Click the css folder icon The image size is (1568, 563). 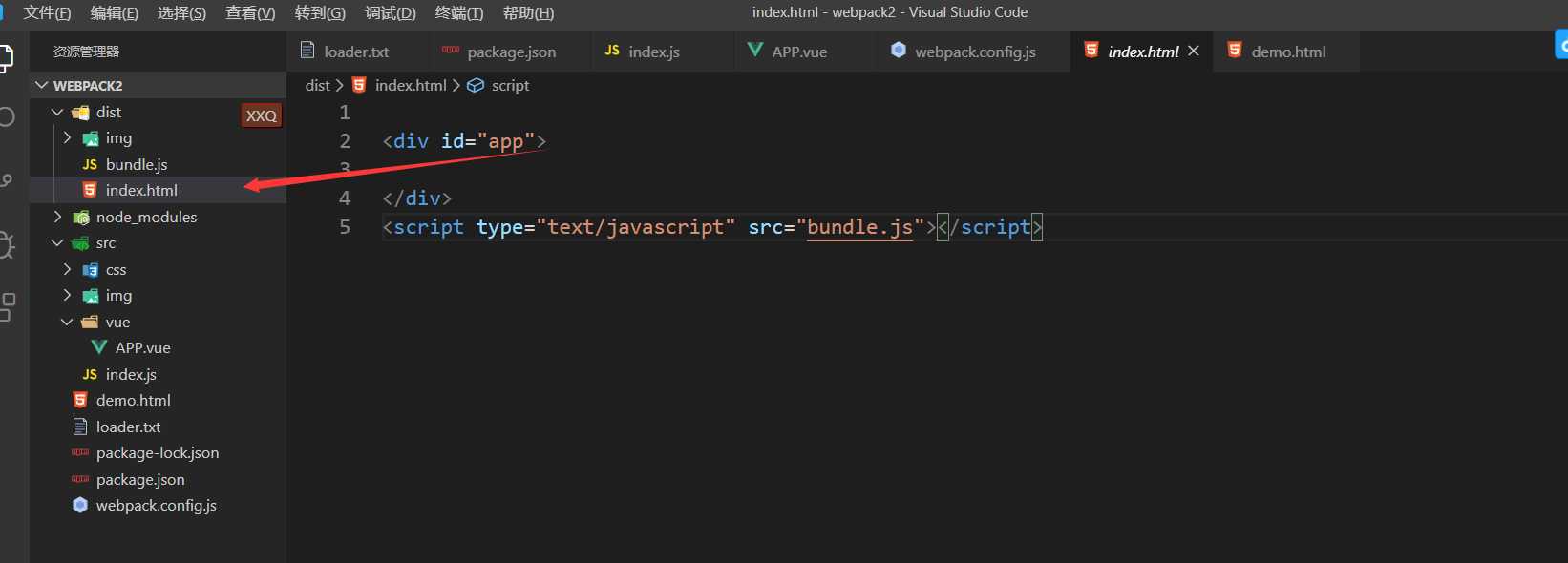click(x=91, y=270)
